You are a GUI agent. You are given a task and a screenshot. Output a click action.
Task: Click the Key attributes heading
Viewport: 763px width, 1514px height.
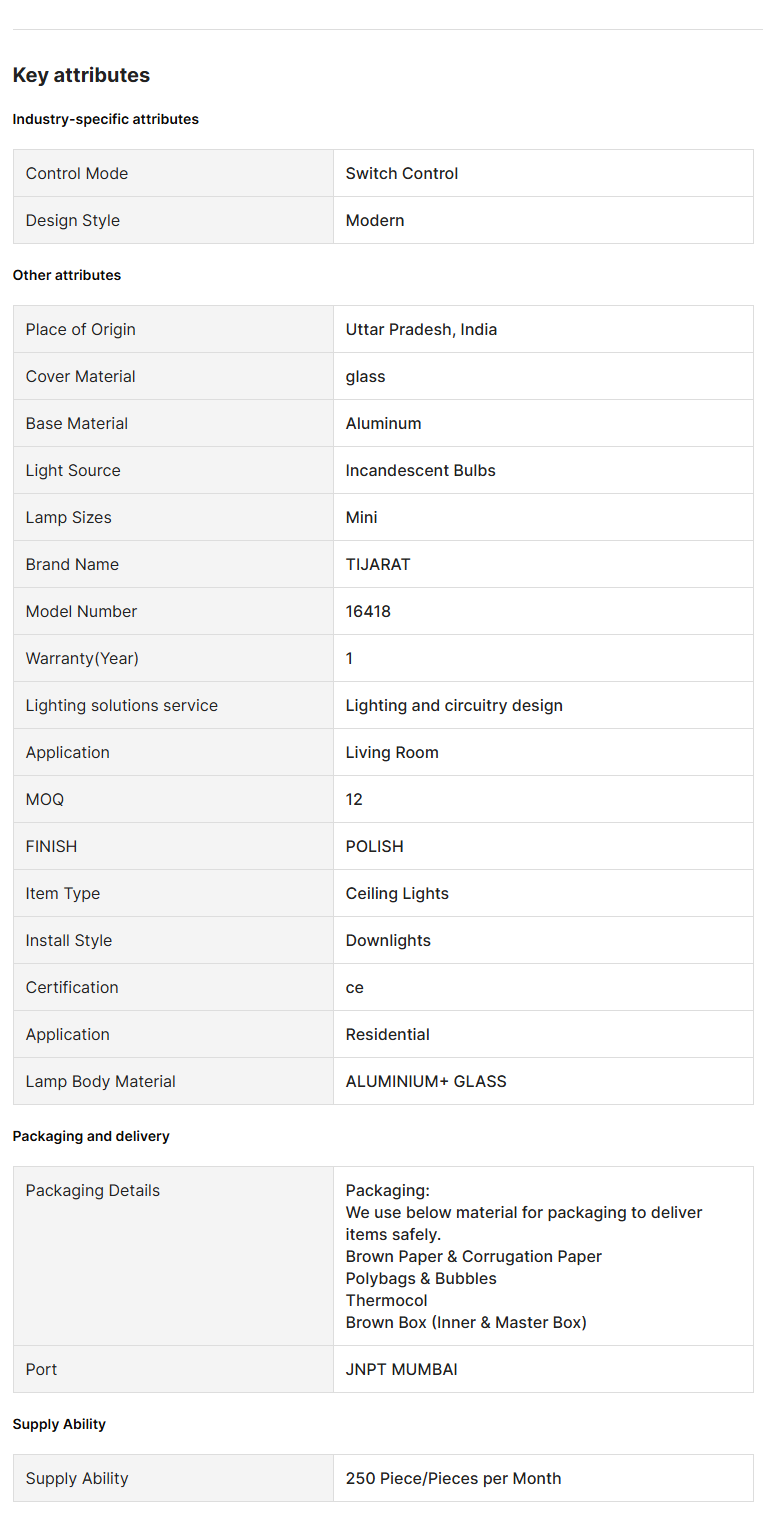click(x=81, y=75)
